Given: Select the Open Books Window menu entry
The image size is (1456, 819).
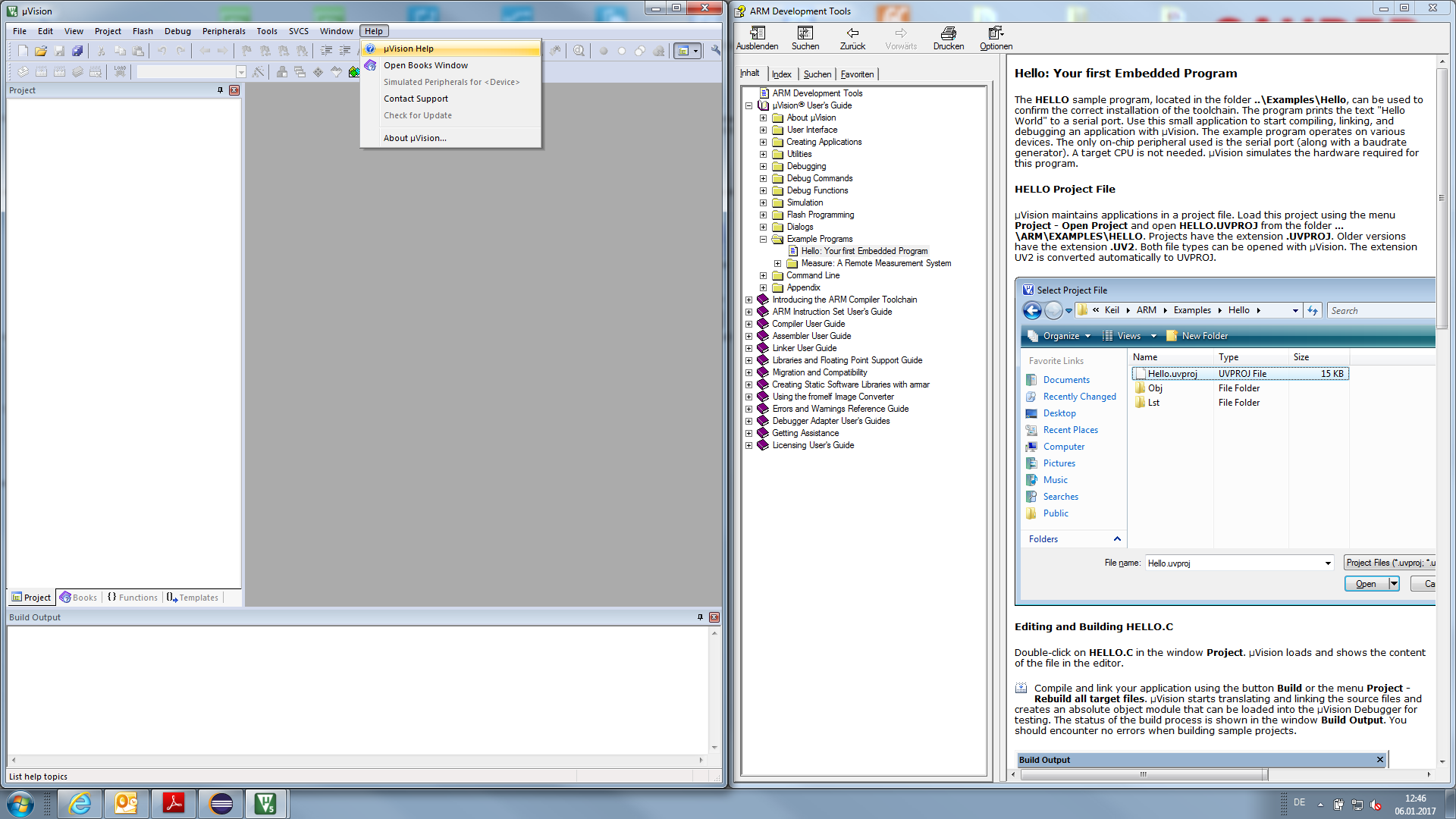Looking at the screenshot, I should point(425,65).
